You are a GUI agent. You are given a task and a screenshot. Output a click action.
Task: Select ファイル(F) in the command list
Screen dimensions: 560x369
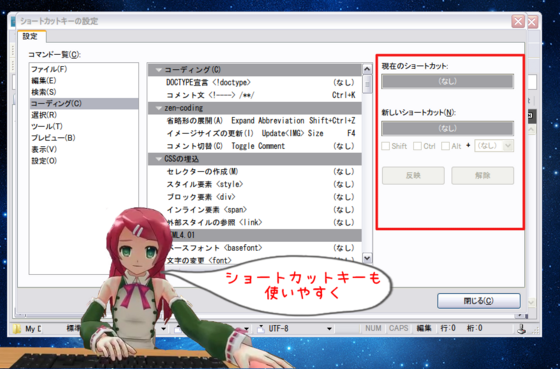[x=49, y=69]
